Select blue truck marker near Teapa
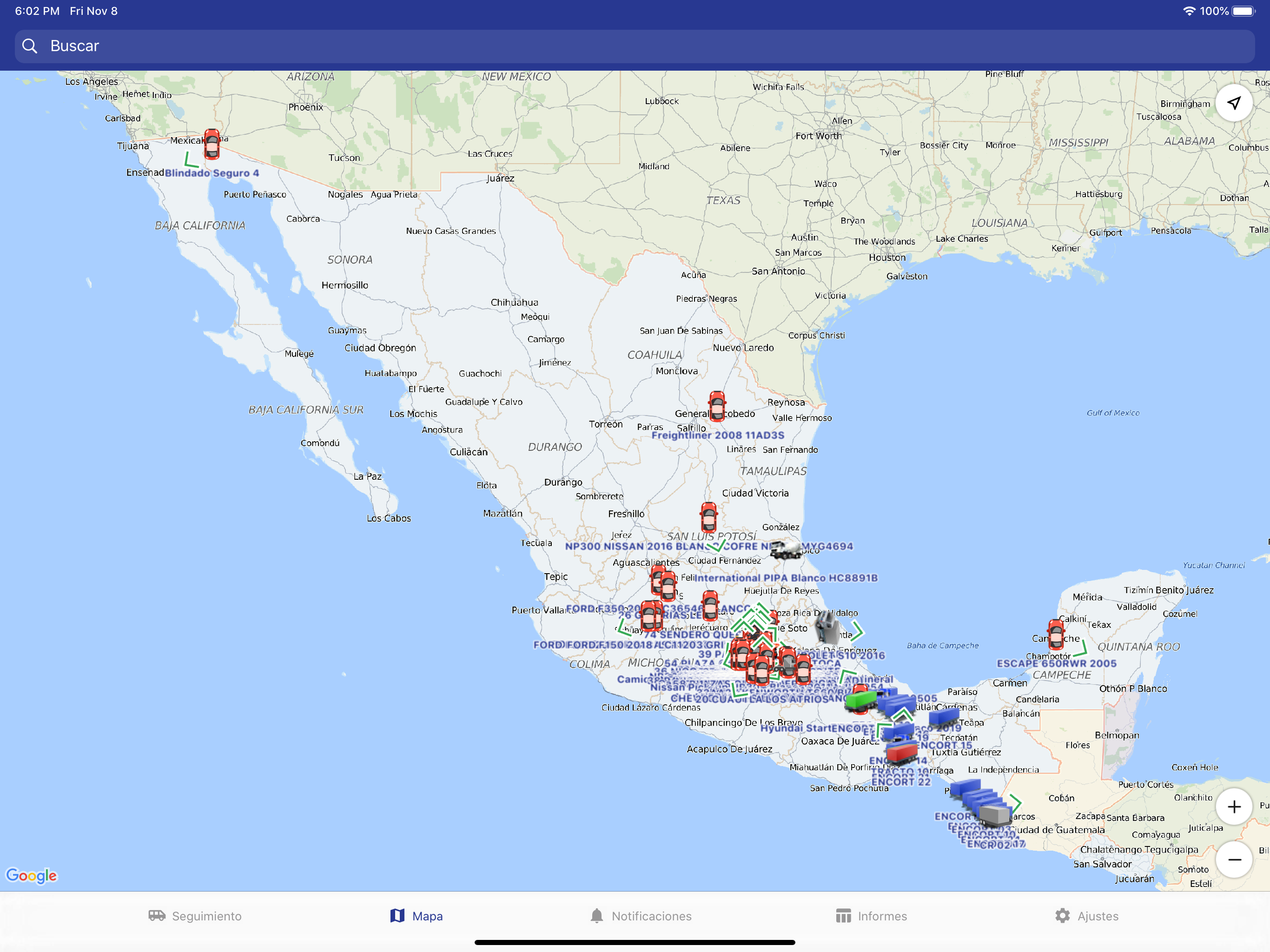Viewport: 1270px width, 952px height. pyautogui.click(x=945, y=717)
